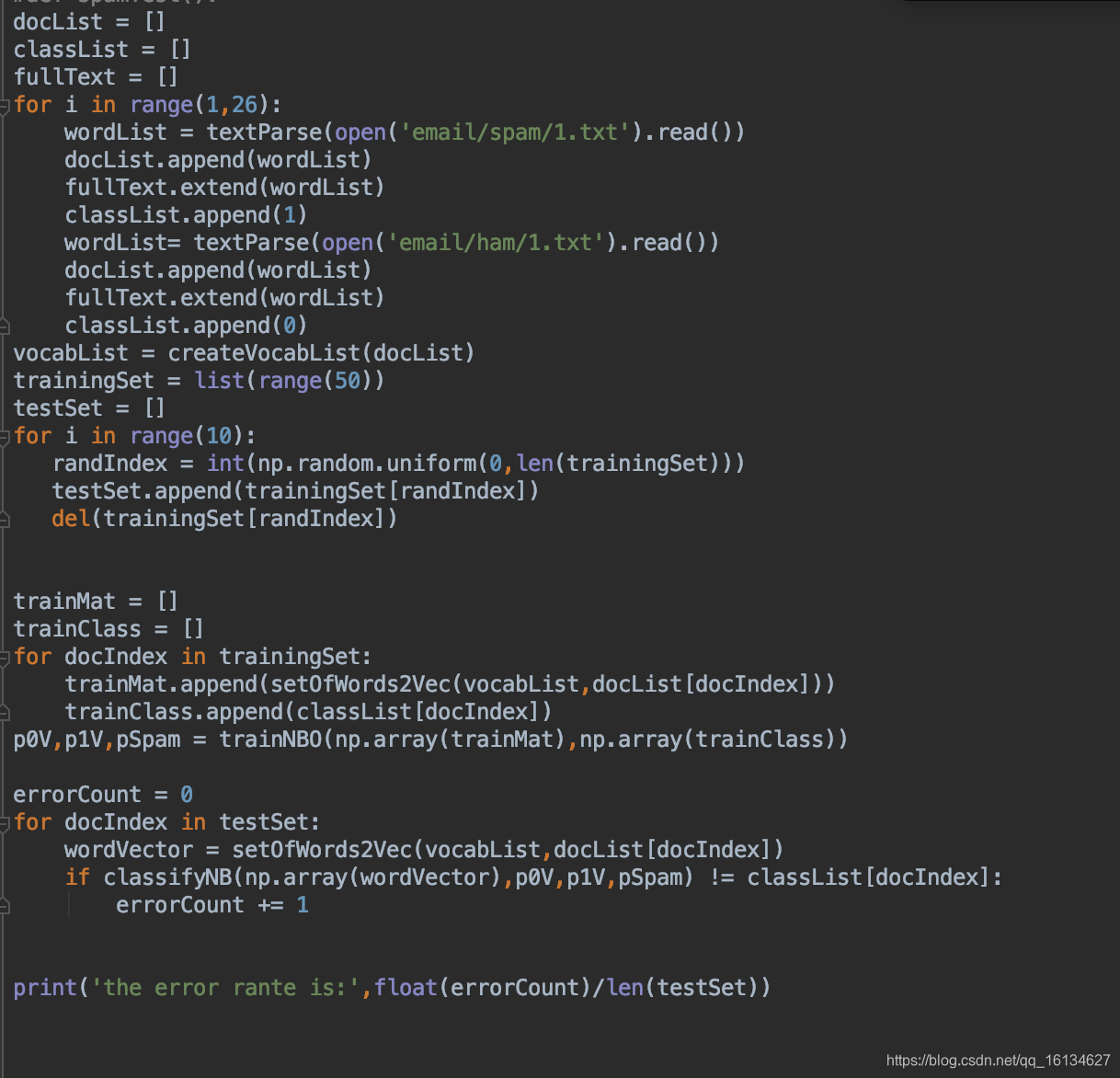The height and width of the screenshot is (1078, 1120).
Task: Click fold end marker beside trainClass.append line
Action: (5, 712)
